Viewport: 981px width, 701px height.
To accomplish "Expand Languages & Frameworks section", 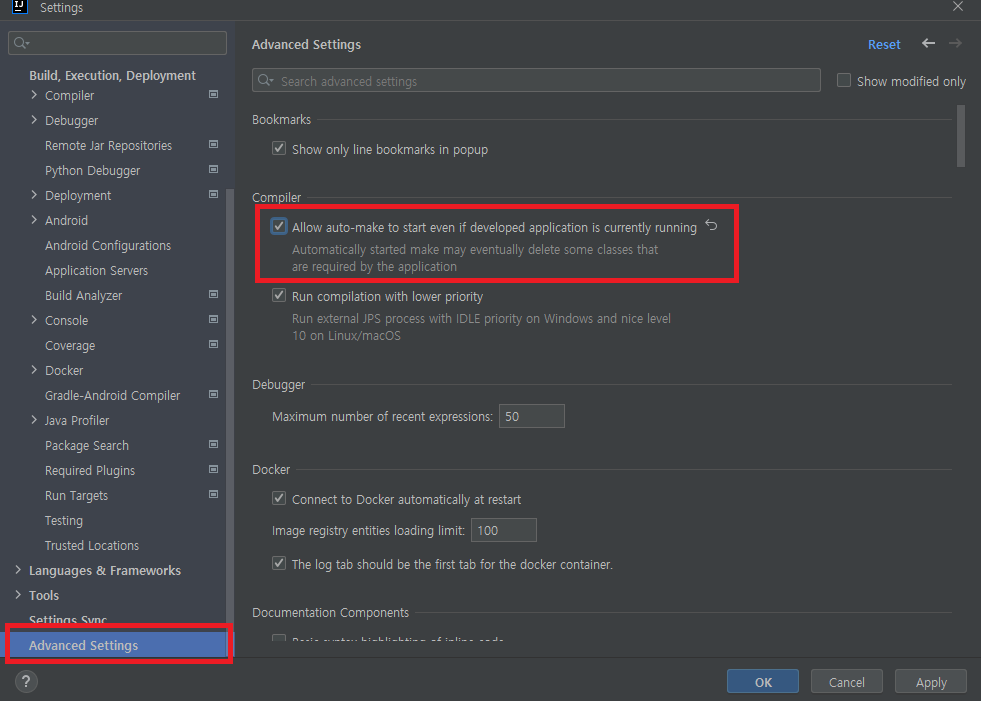I will coord(18,570).
